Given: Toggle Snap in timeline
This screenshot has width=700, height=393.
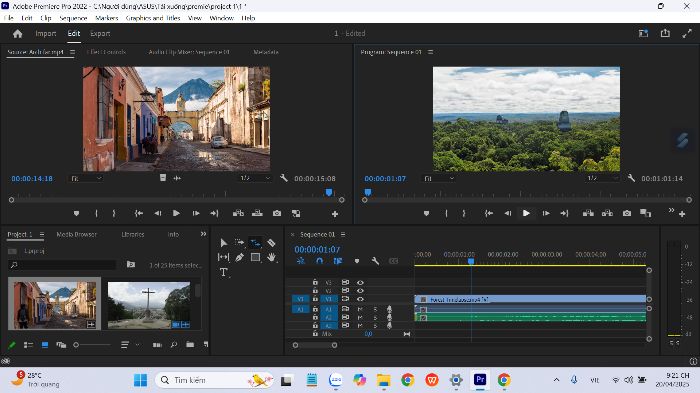Looking at the screenshot, I should coord(319,261).
